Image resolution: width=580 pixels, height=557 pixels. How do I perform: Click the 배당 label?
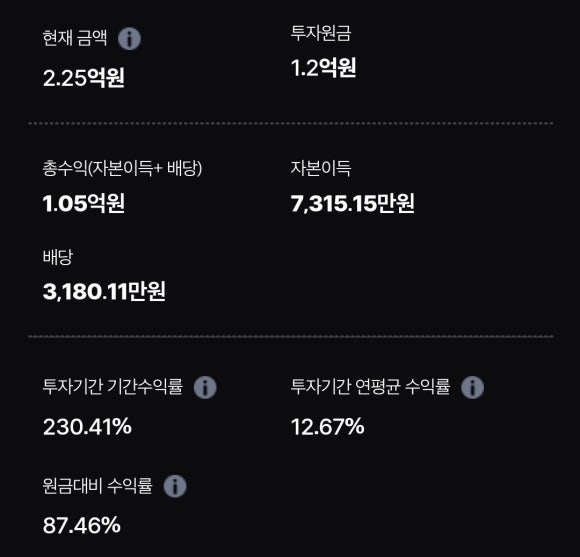tap(58, 257)
